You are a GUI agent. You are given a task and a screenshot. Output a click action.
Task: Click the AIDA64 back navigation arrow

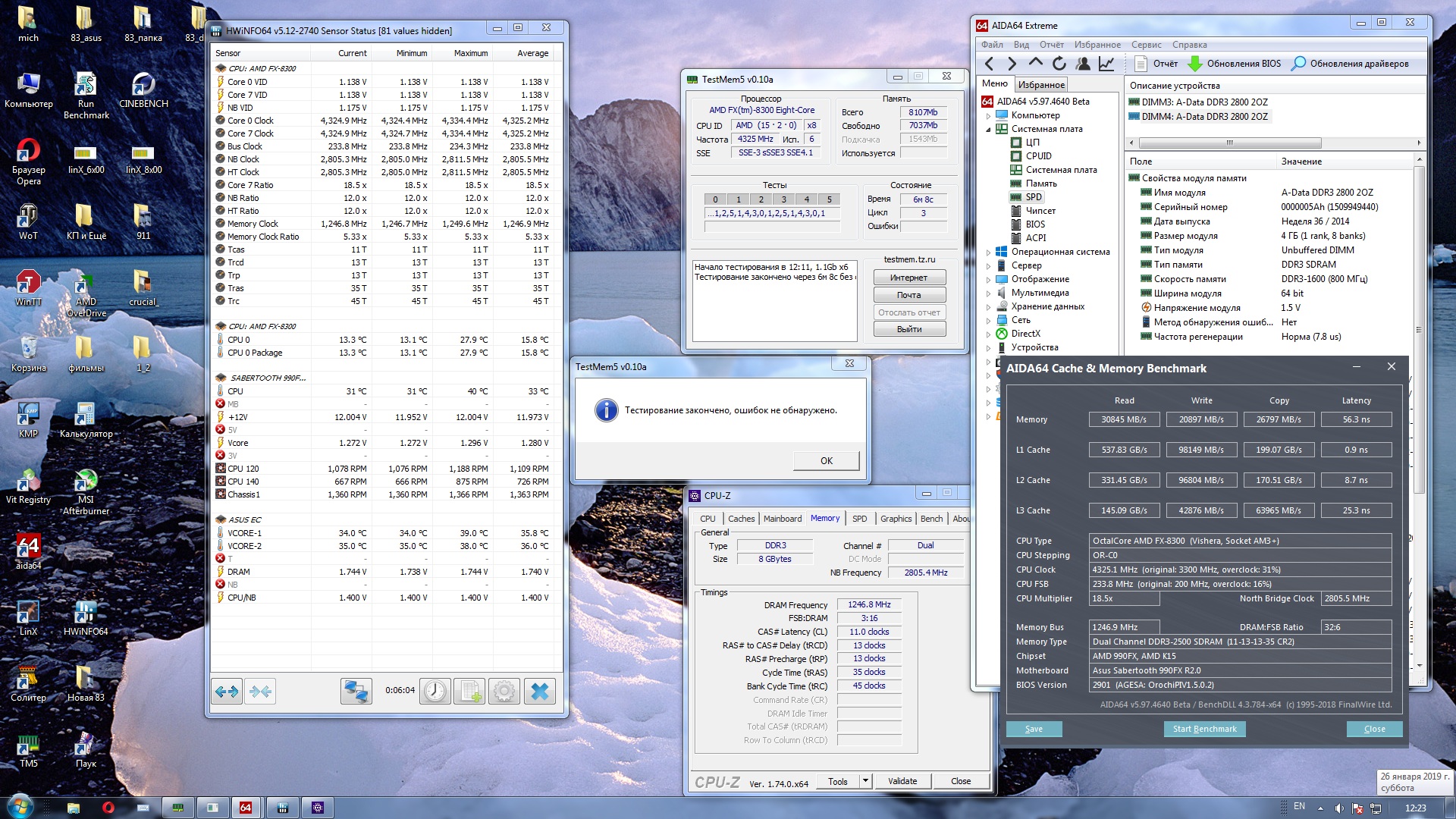tap(989, 64)
